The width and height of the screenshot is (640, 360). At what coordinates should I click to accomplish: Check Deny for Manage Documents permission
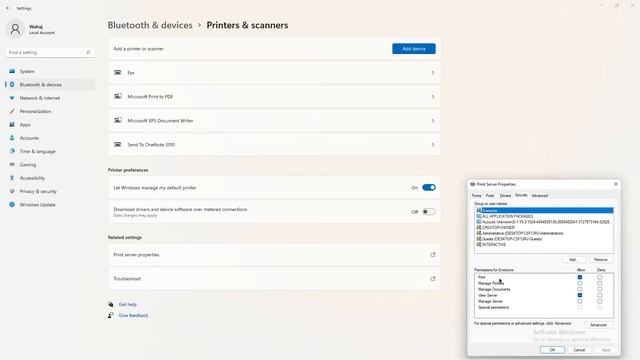[600, 289]
